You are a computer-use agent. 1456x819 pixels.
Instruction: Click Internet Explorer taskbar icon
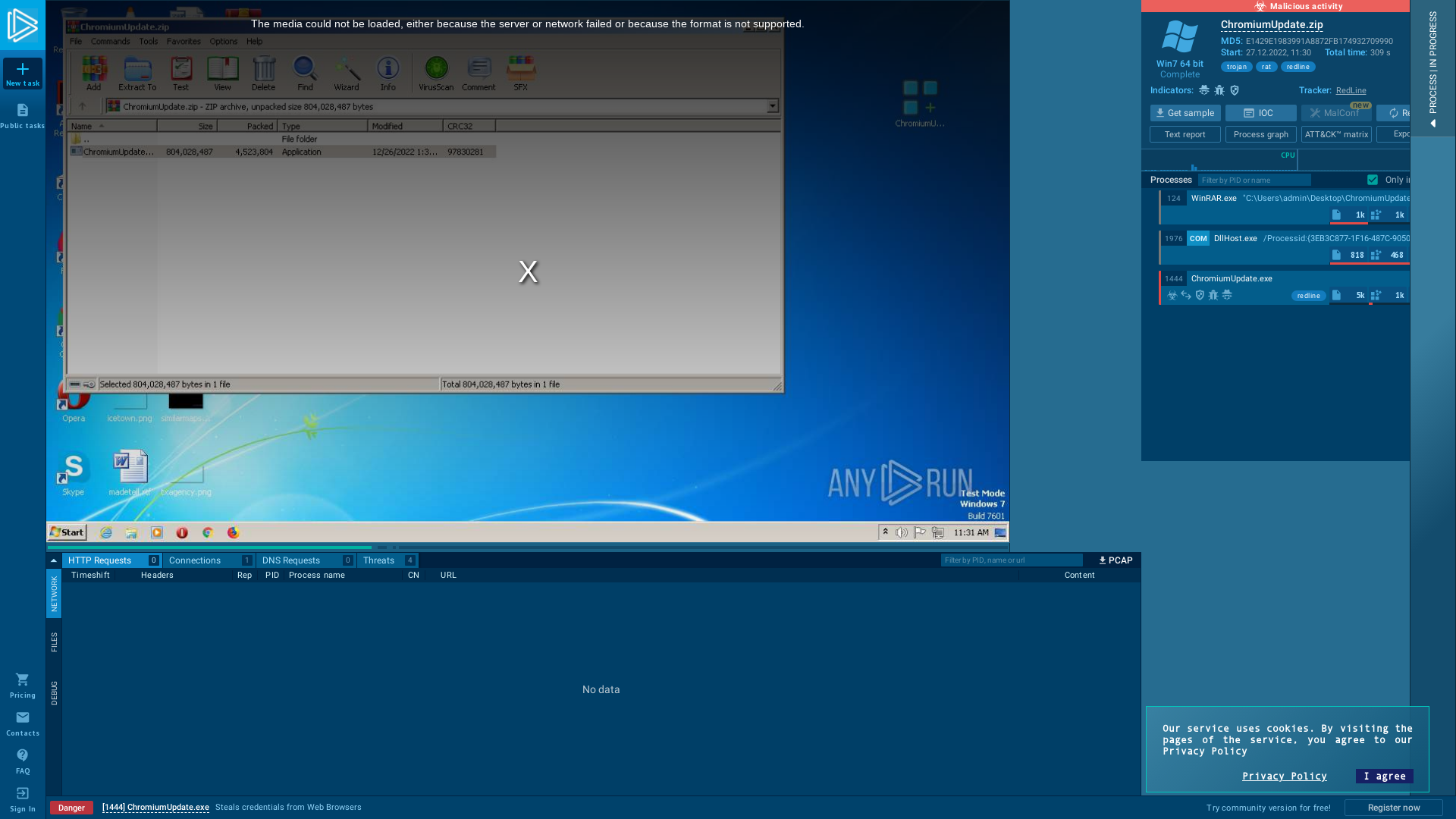click(x=106, y=532)
